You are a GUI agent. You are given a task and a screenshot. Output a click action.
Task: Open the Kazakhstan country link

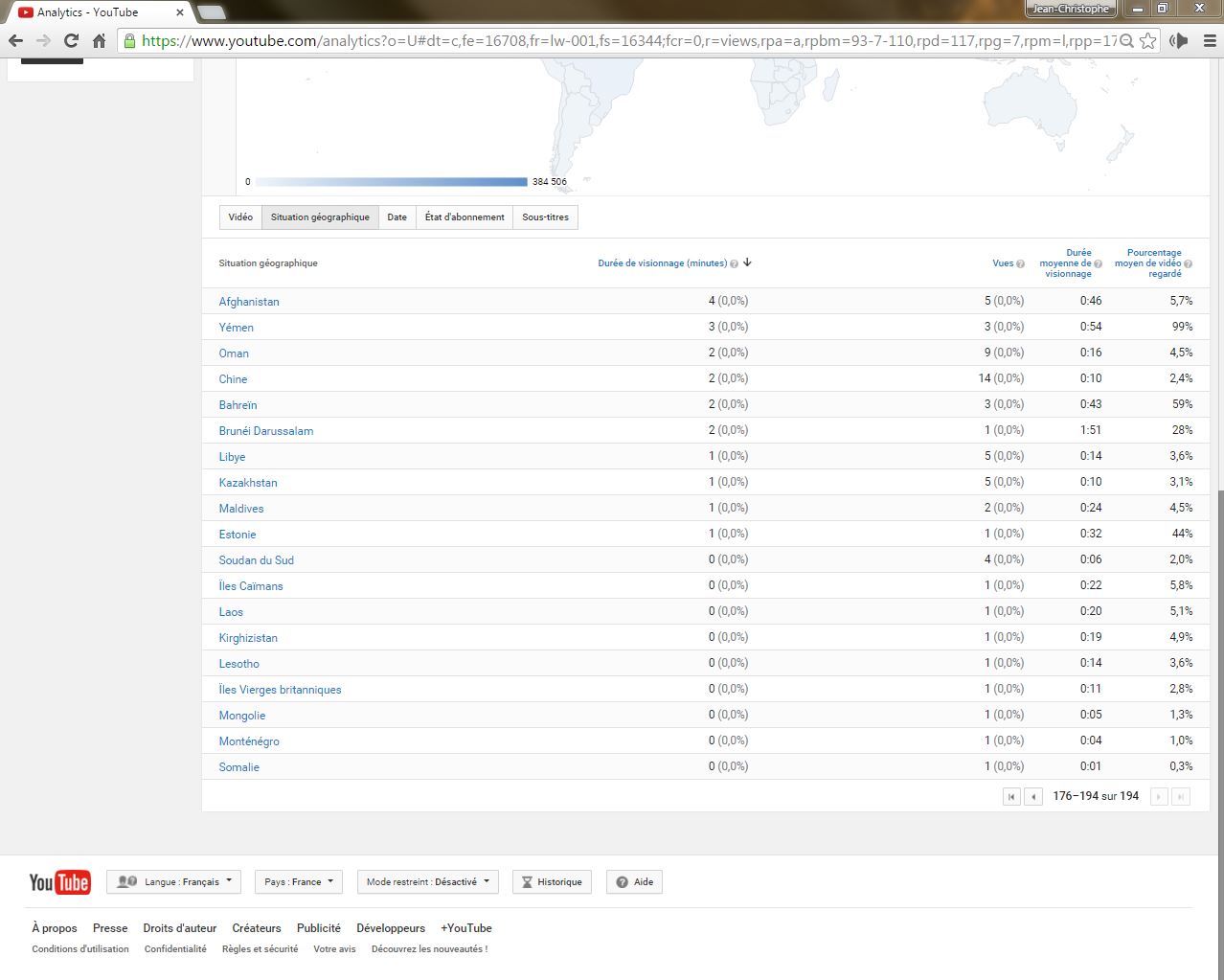pos(248,483)
